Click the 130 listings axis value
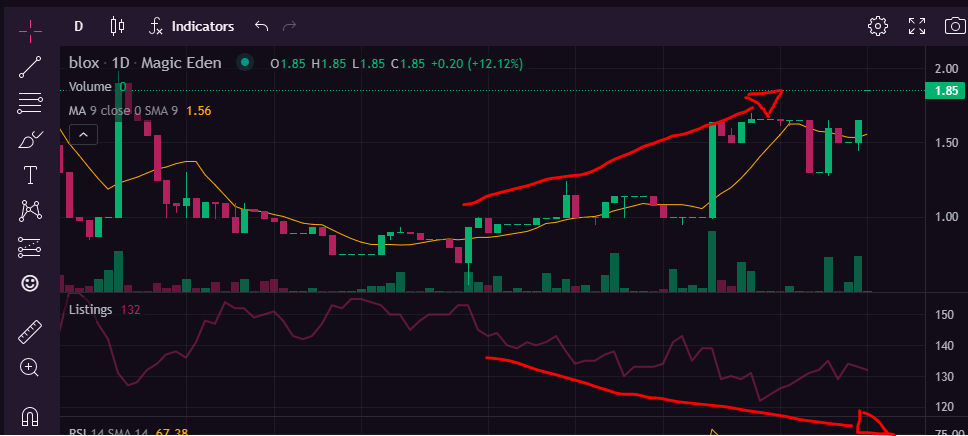Screen dimensions: 968x436 tap(945, 377)
